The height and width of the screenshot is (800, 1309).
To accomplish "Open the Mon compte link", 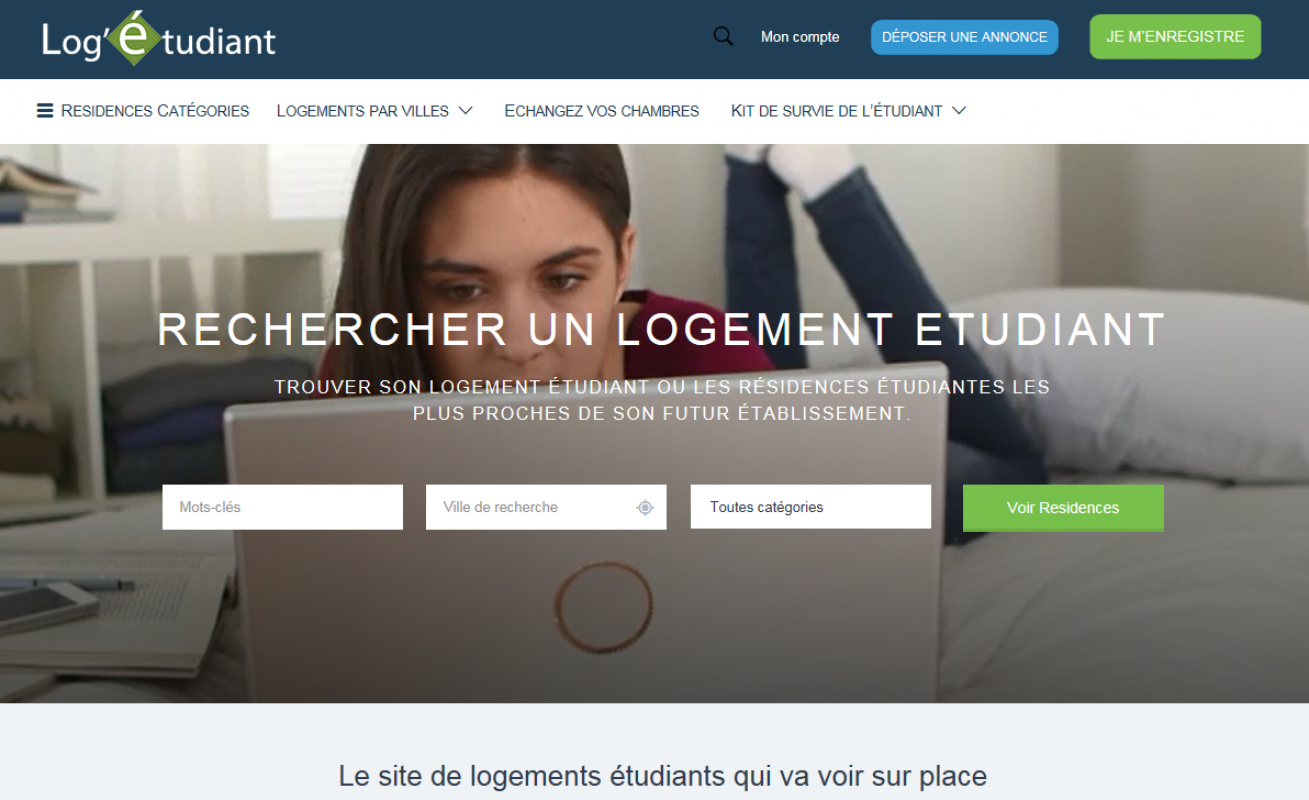I will [x=800, y=37].
